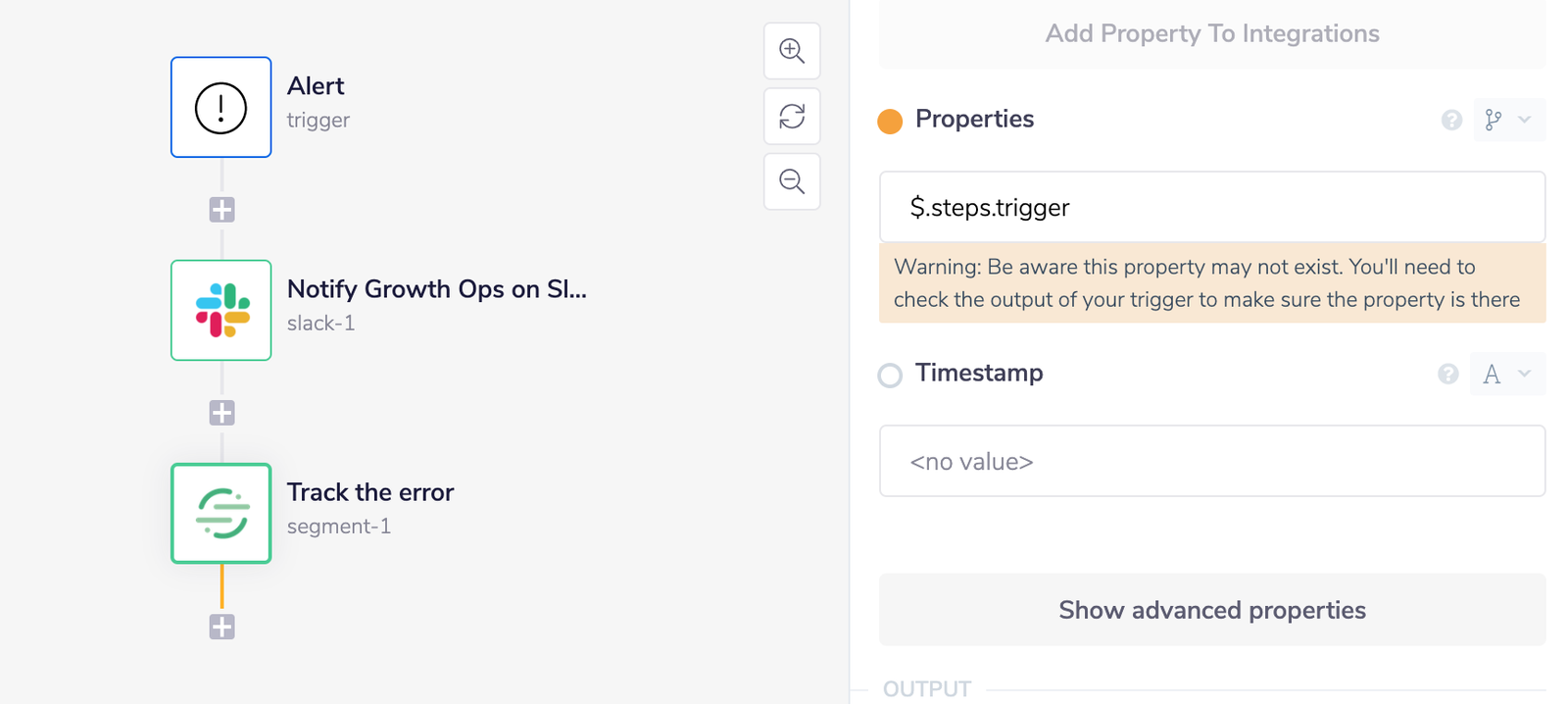Open help icon beside Timestamp
1568x704 pixels.
pos(1448,374)
